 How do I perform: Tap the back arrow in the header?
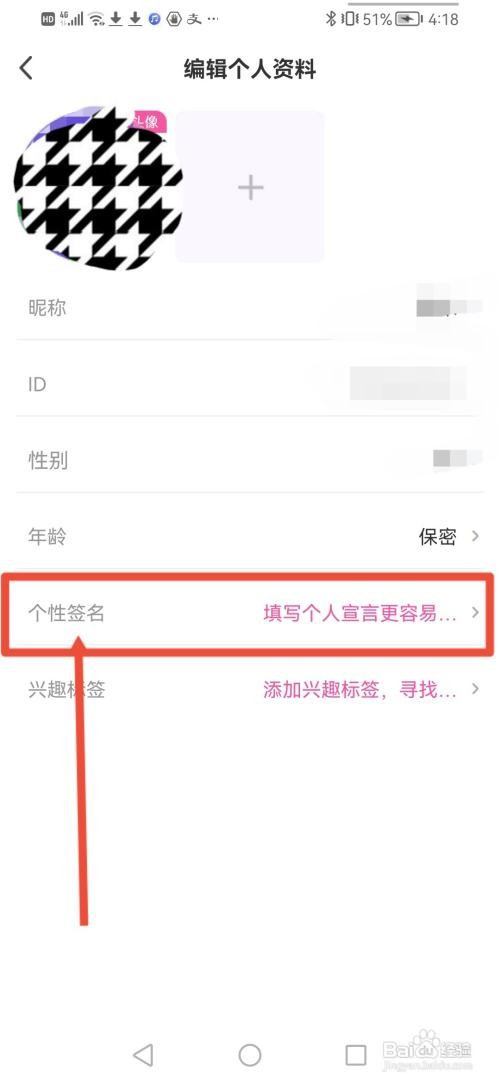[x=26, y=69]
